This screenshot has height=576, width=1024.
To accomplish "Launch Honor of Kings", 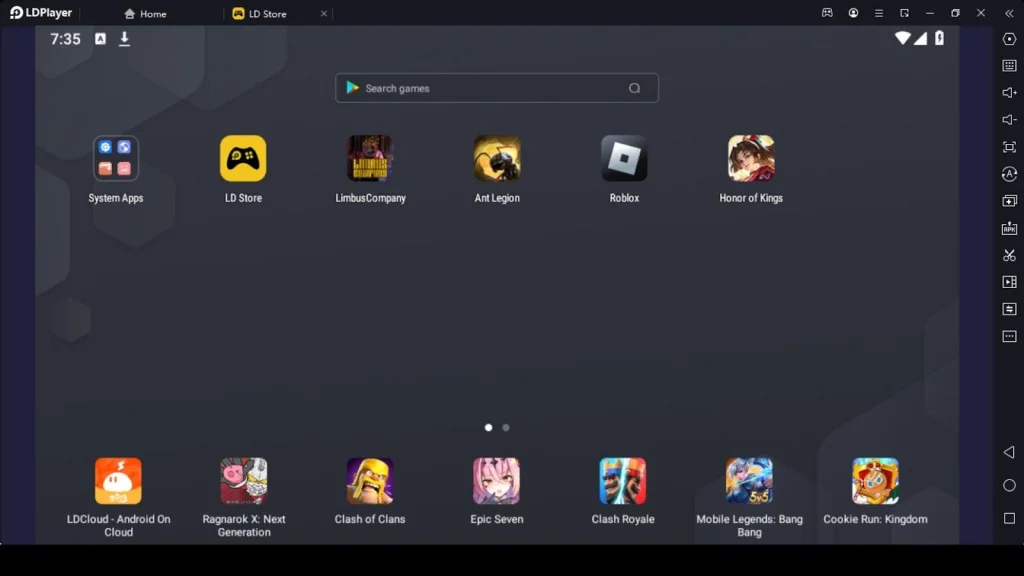I will tap(751, 158).
